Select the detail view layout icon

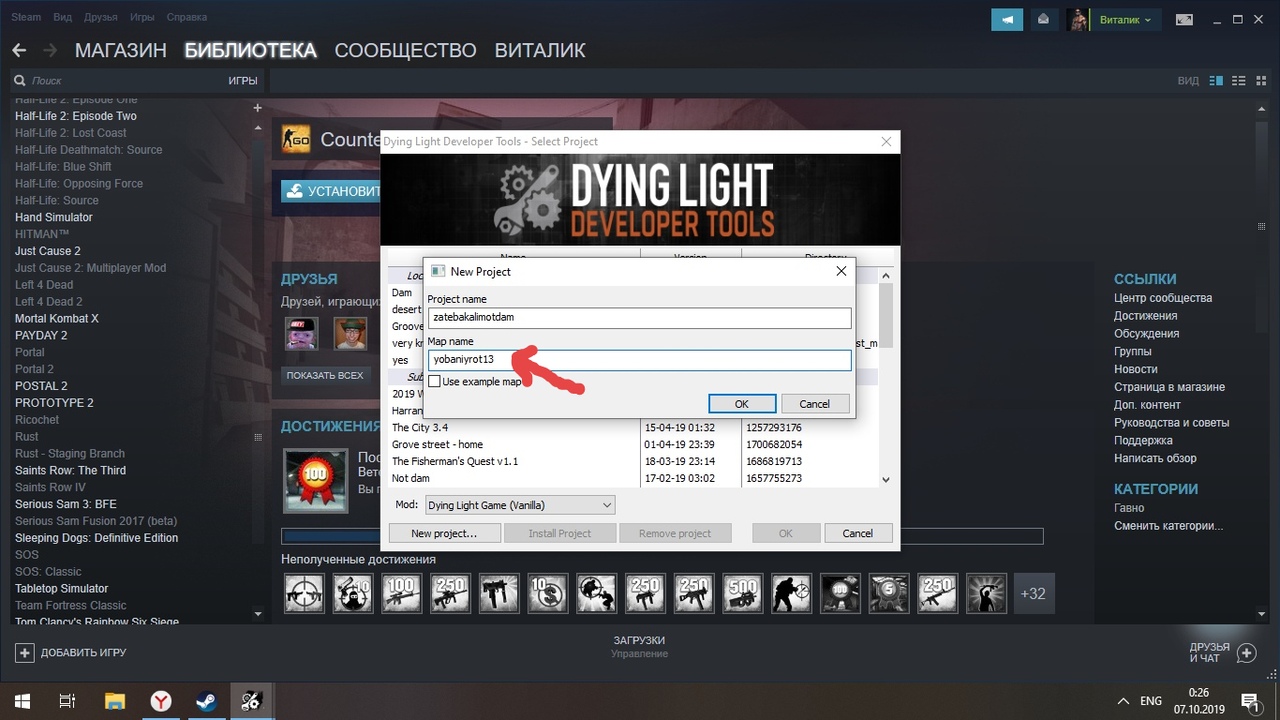[x=1216, y=80]
